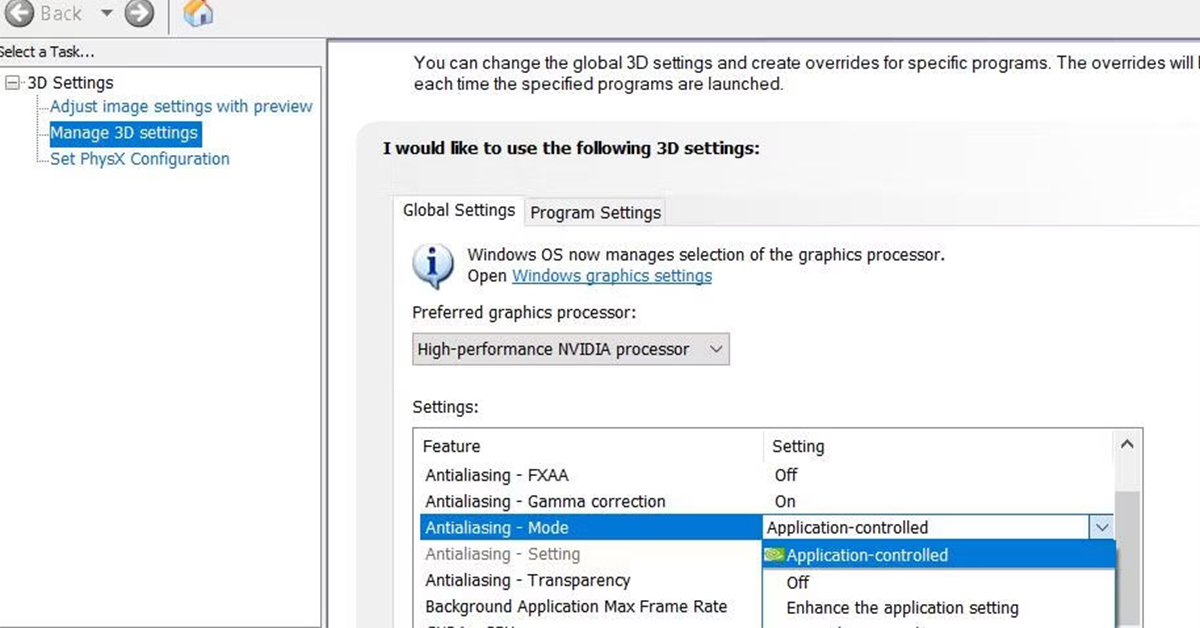The image size is (1200, 628).
Task: Click the NVIDIA Control Panel home icon
Action: tap(196, 14)
